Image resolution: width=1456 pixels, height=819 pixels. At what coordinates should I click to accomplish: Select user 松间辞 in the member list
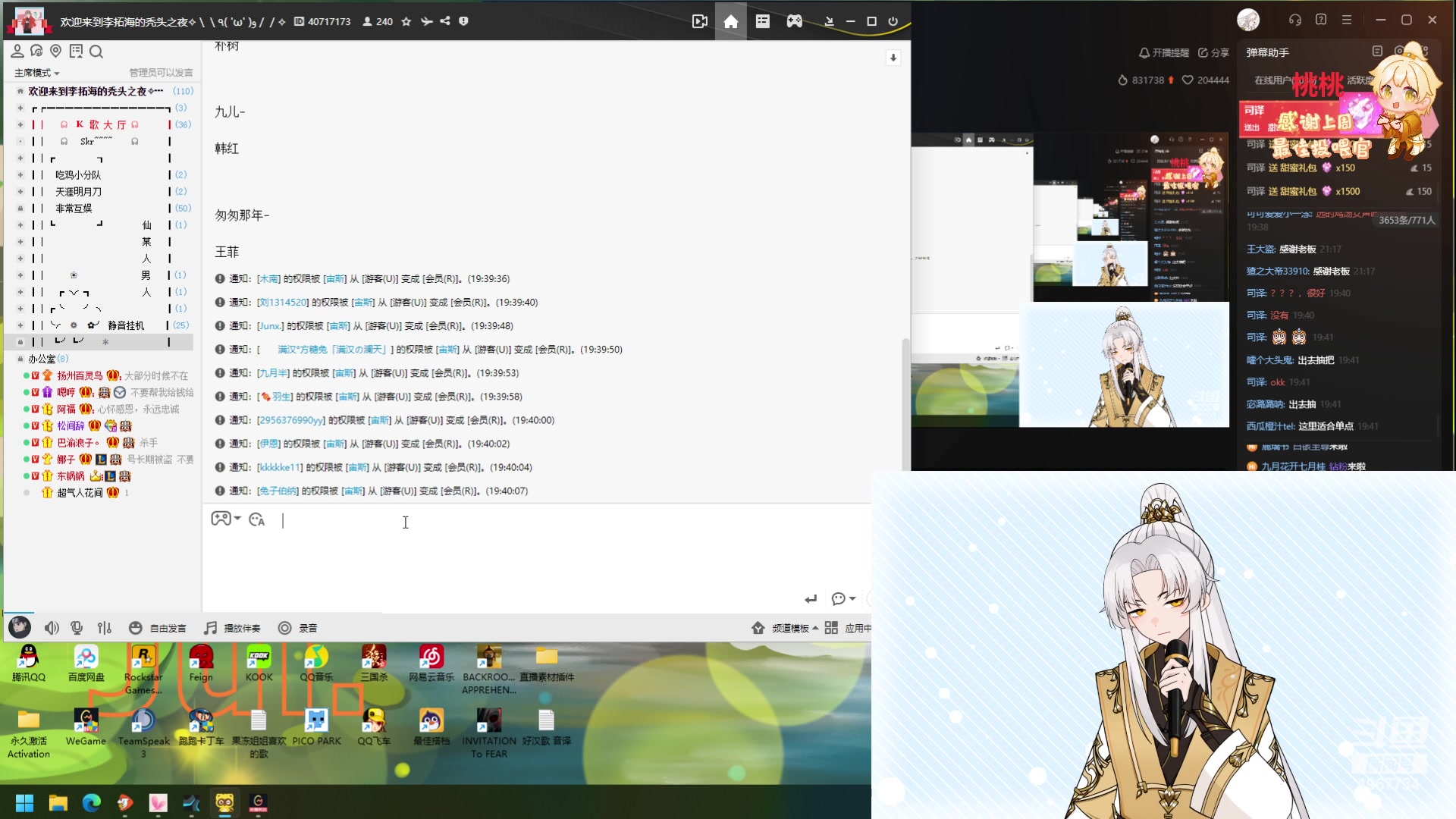point(71,425)
